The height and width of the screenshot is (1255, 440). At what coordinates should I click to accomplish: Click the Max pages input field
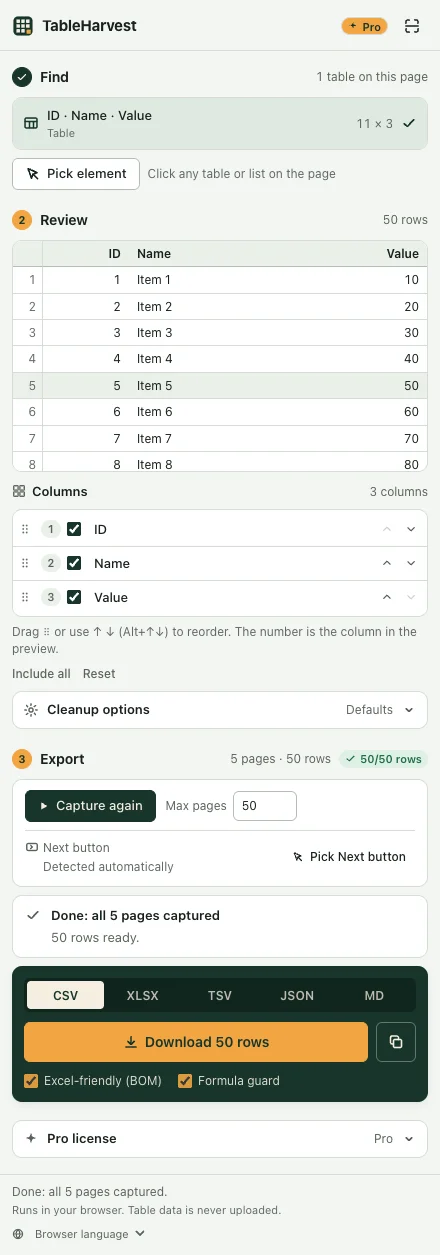tap(265, 806)
